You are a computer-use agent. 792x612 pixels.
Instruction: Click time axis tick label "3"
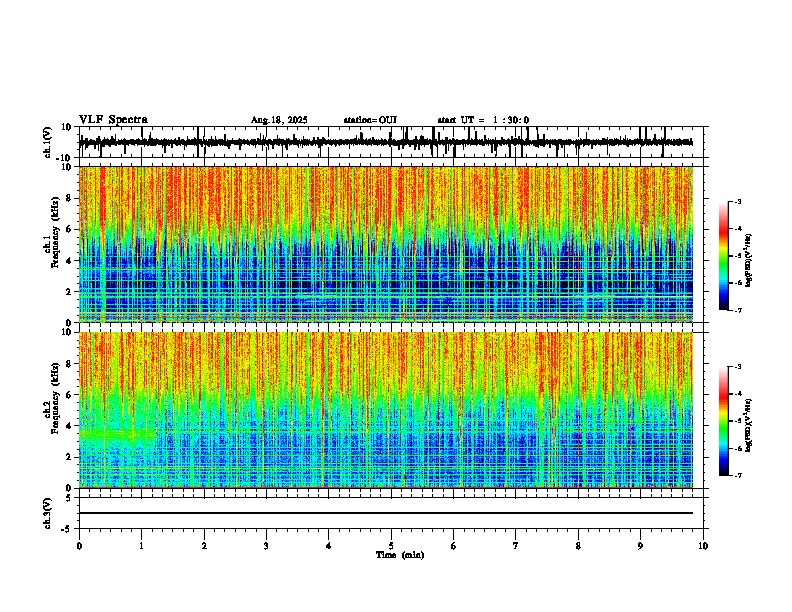(266, 546)
